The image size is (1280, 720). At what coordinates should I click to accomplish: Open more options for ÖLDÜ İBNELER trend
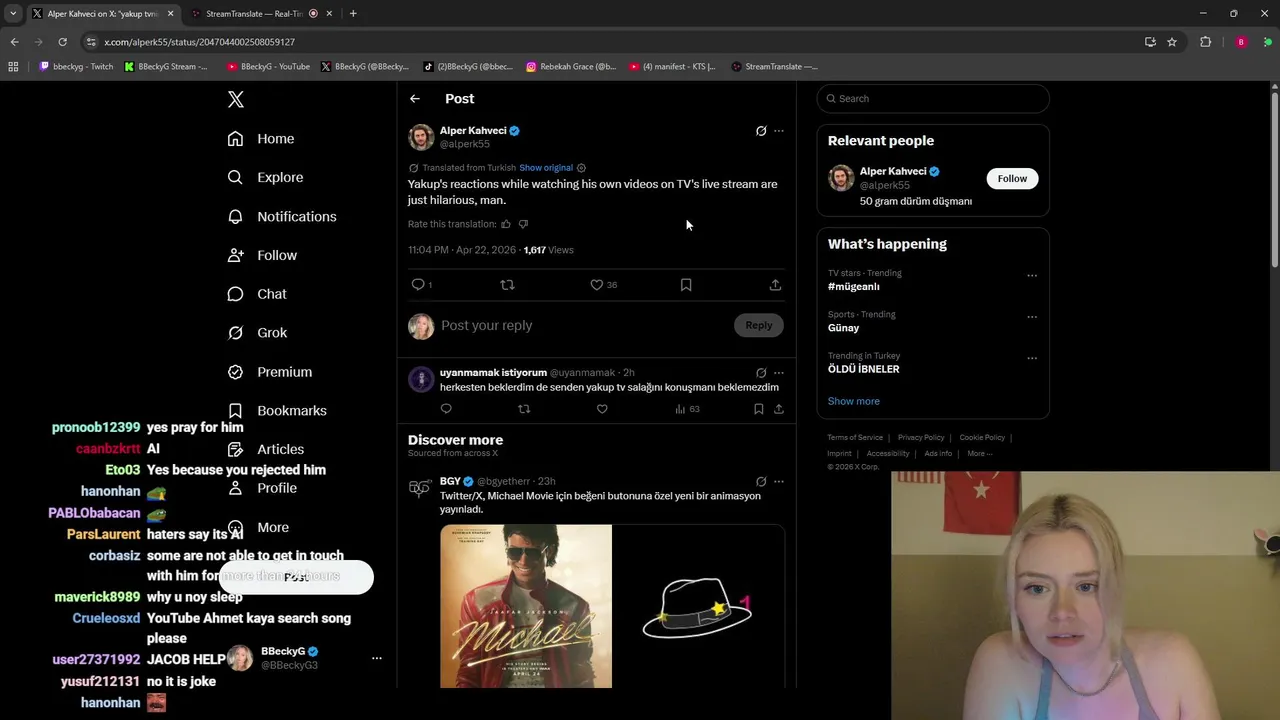tap(1032, 358)
